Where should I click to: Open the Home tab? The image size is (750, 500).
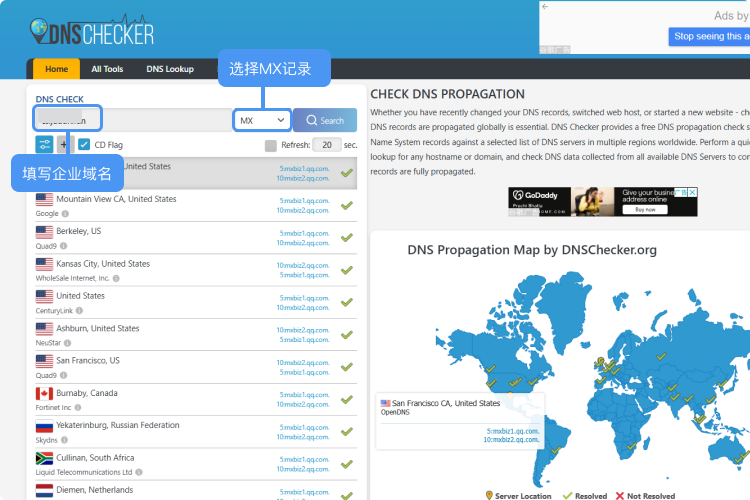tap(56, 69)
